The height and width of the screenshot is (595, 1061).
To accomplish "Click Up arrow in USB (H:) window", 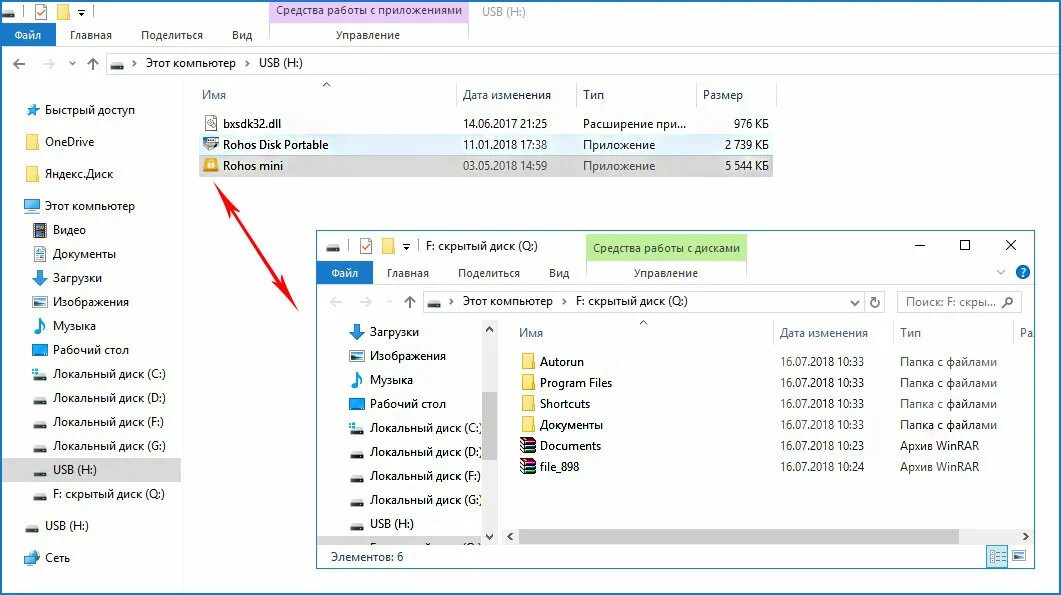I will [x=93, y=64].
